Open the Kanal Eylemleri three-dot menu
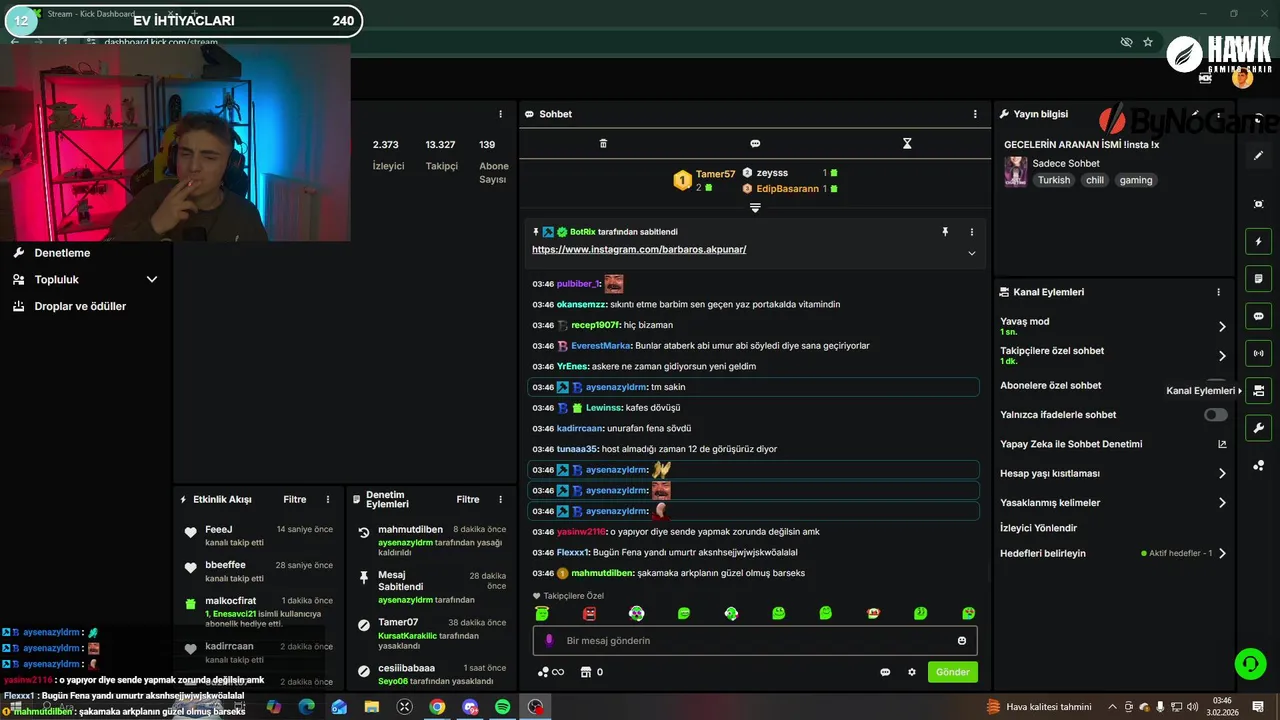The width and height of the screenshot is (1280, 720). click(1218, 292)
